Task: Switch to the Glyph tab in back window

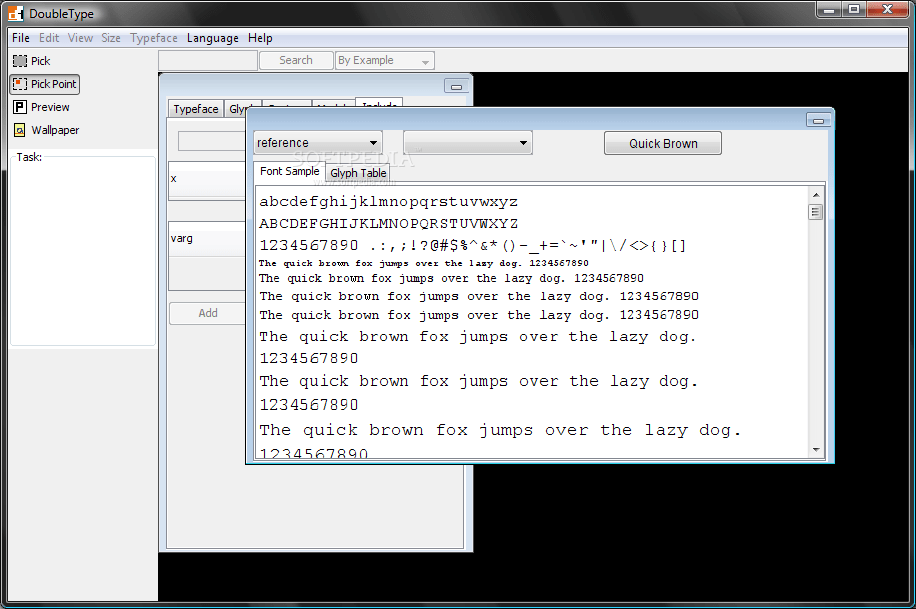Action: coord(236,109)
